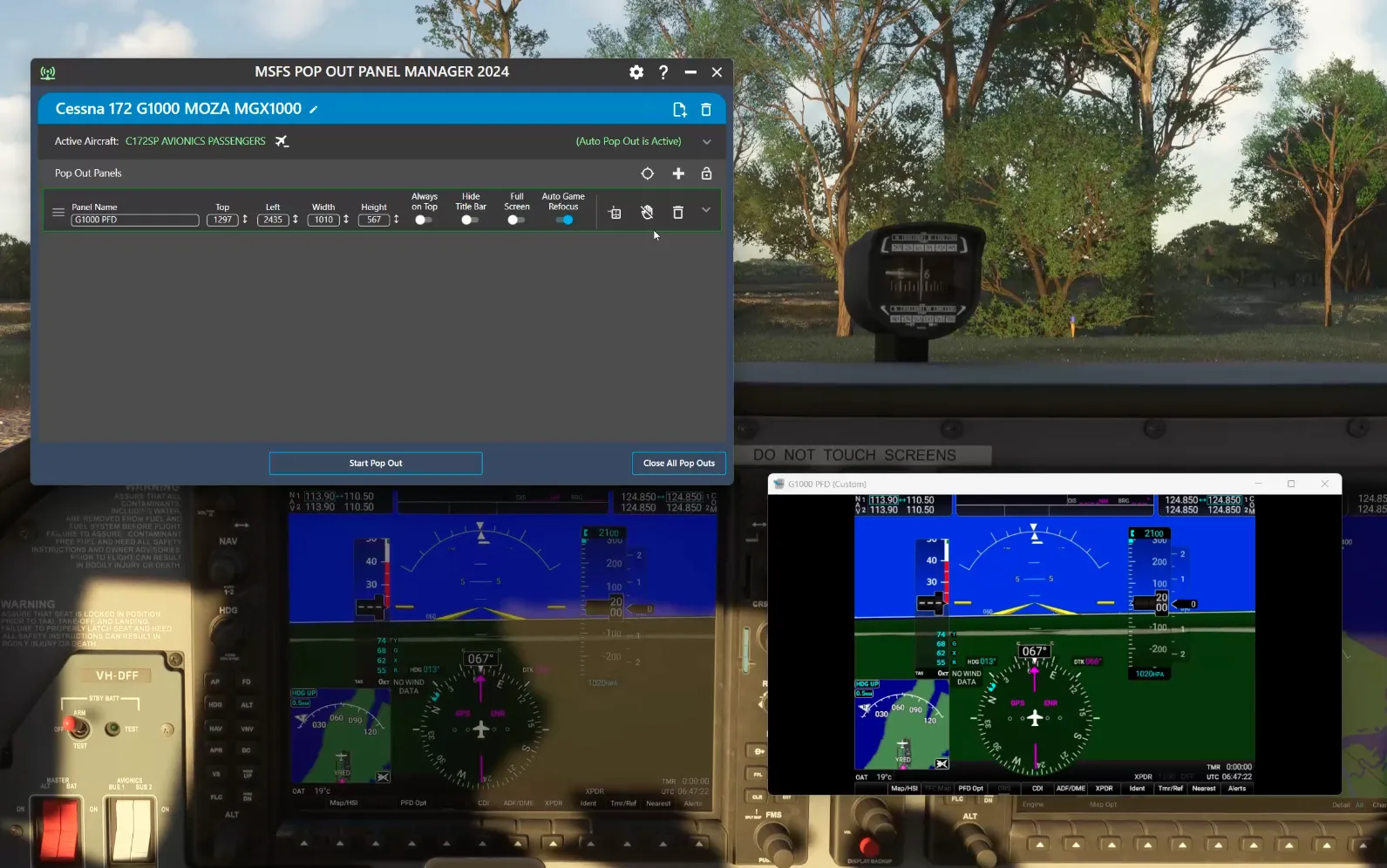Click PFD Opt softkey on the cockpit PFD
The width and height of the screenshot is (1387, 868).
[x=413, y=804]
